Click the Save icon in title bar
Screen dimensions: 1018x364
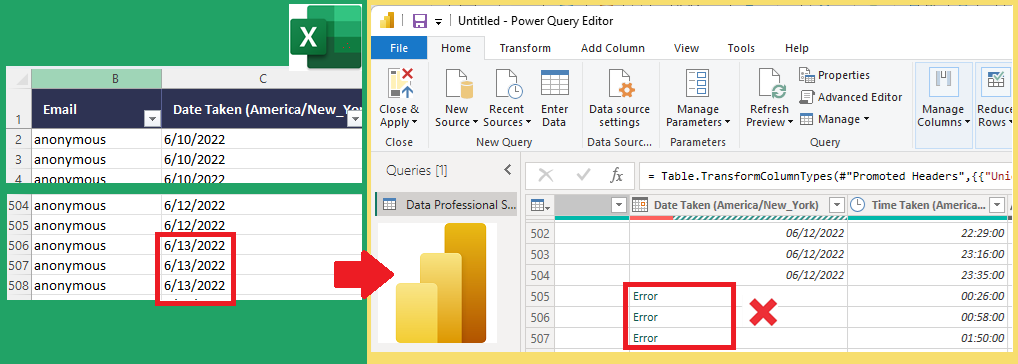[x=420, y=21]
